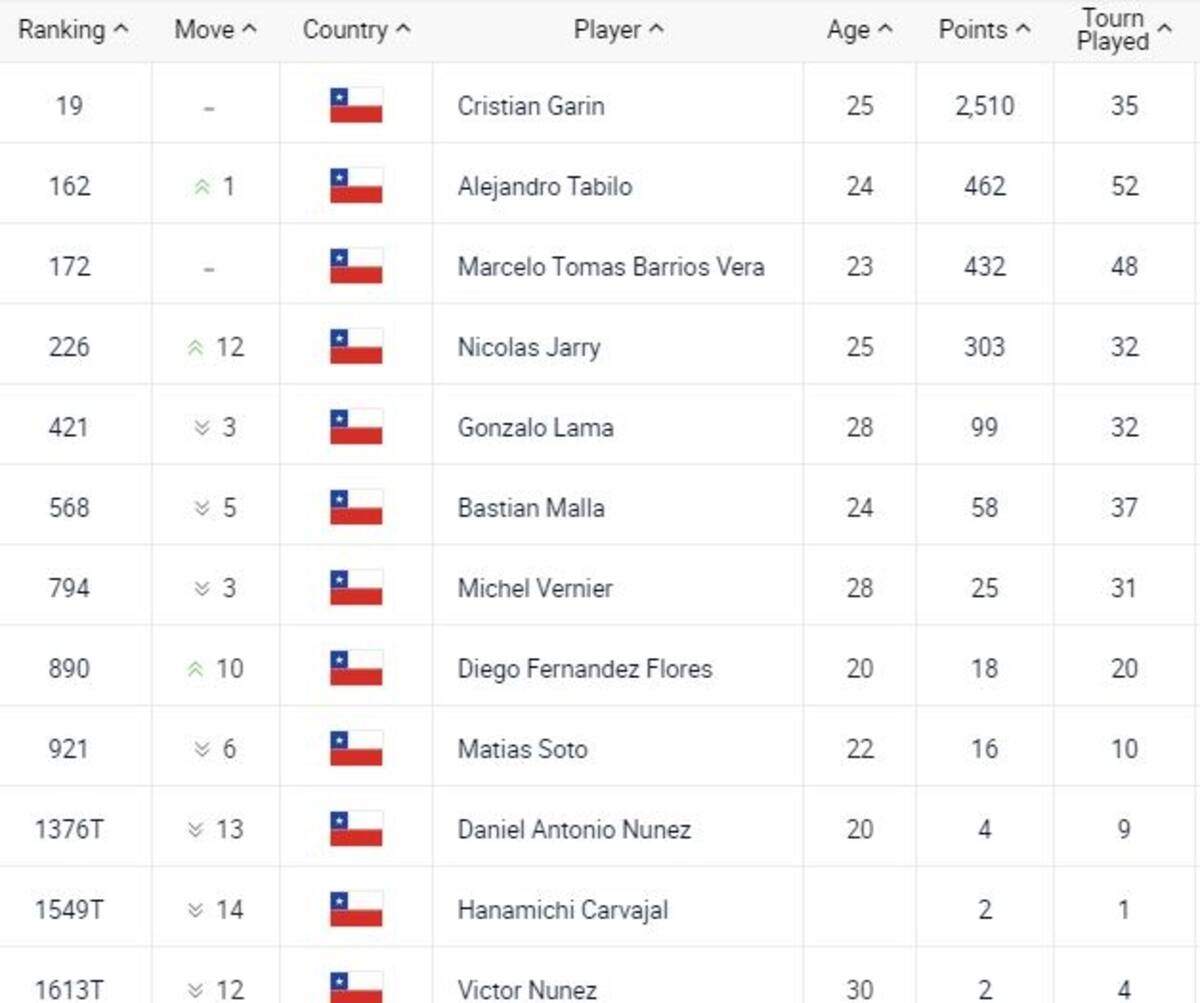The image size is (1200, 1003).
Task: Sort by Points column header
Action: click(984, 30)
